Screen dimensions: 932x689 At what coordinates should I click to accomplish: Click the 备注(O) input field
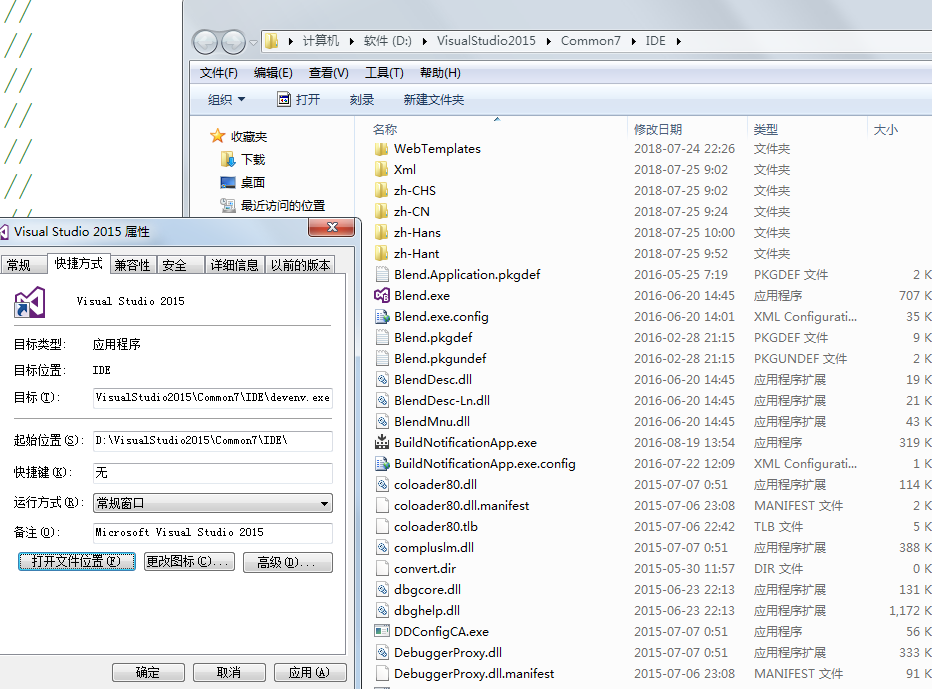213,533
